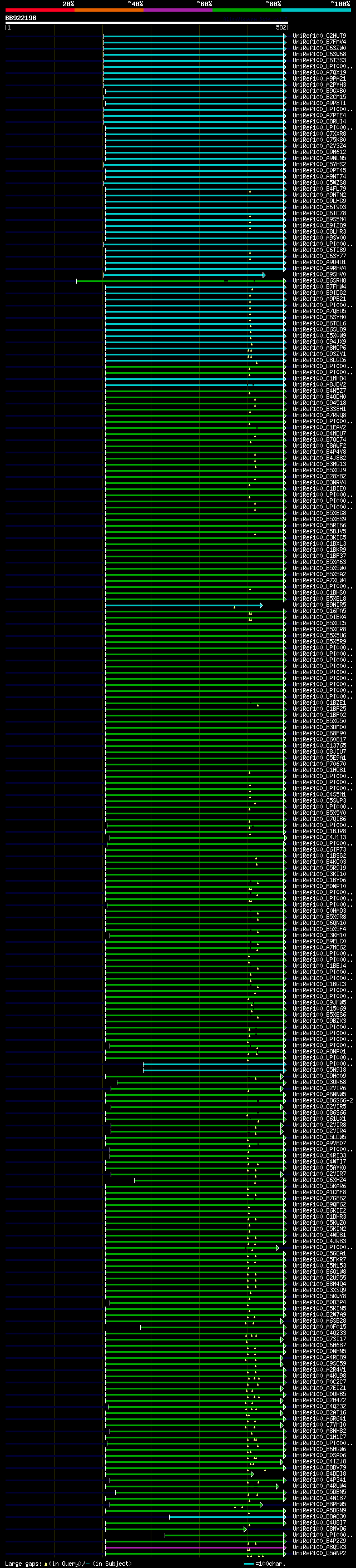Viewport: 356px width, 1568px height.
Task: Select the UniRef100_Q5ANP2 label
Action: [x=319, y=1553]
